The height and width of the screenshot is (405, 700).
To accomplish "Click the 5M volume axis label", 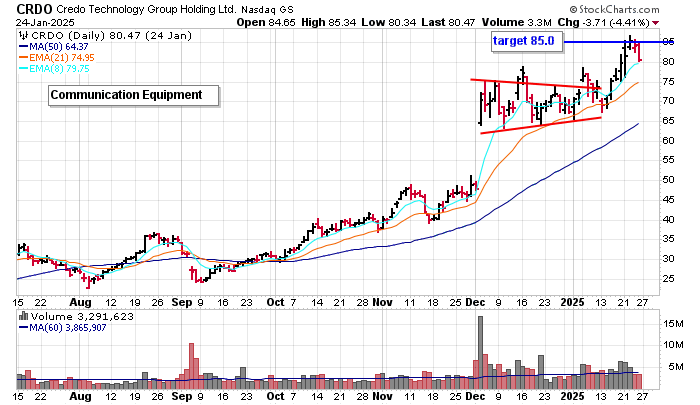I will coord(676,367).
